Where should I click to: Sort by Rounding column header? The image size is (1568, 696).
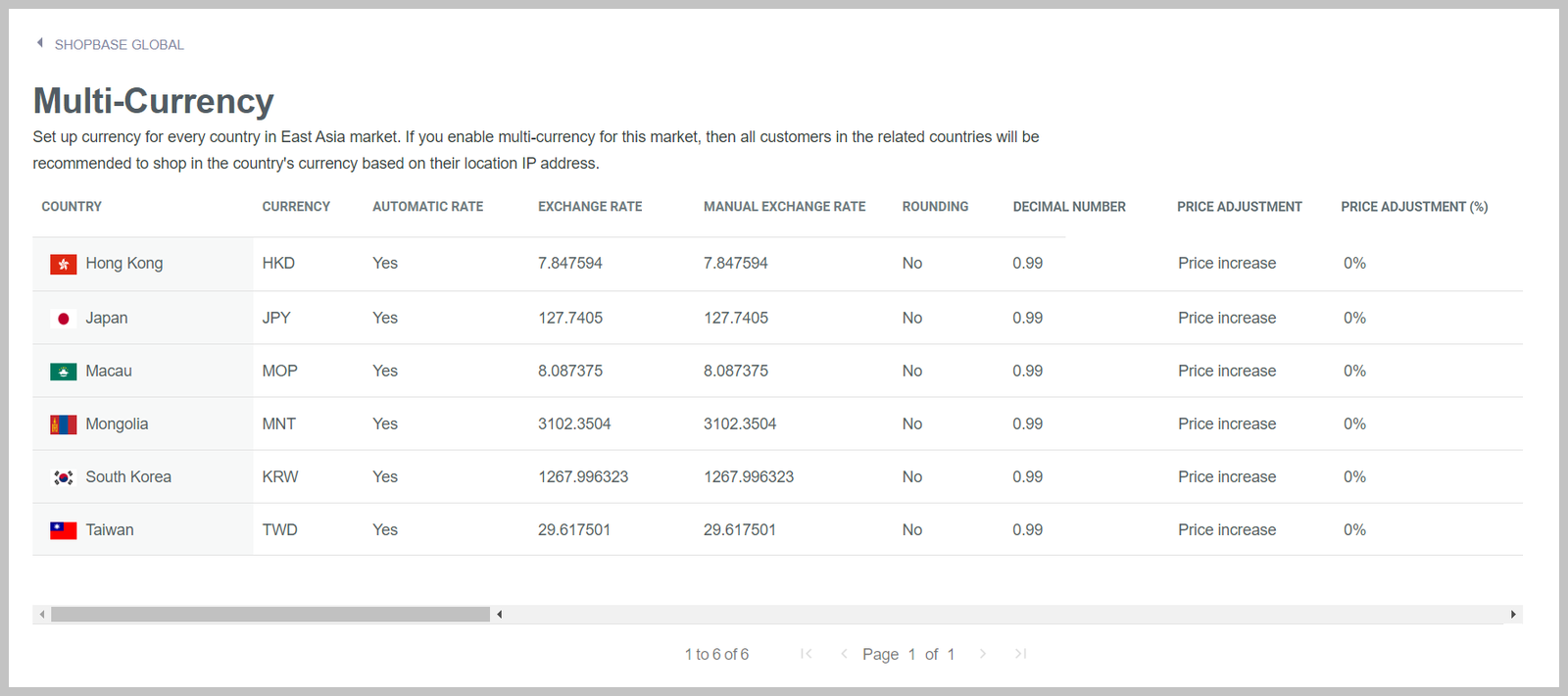(935, 207)
